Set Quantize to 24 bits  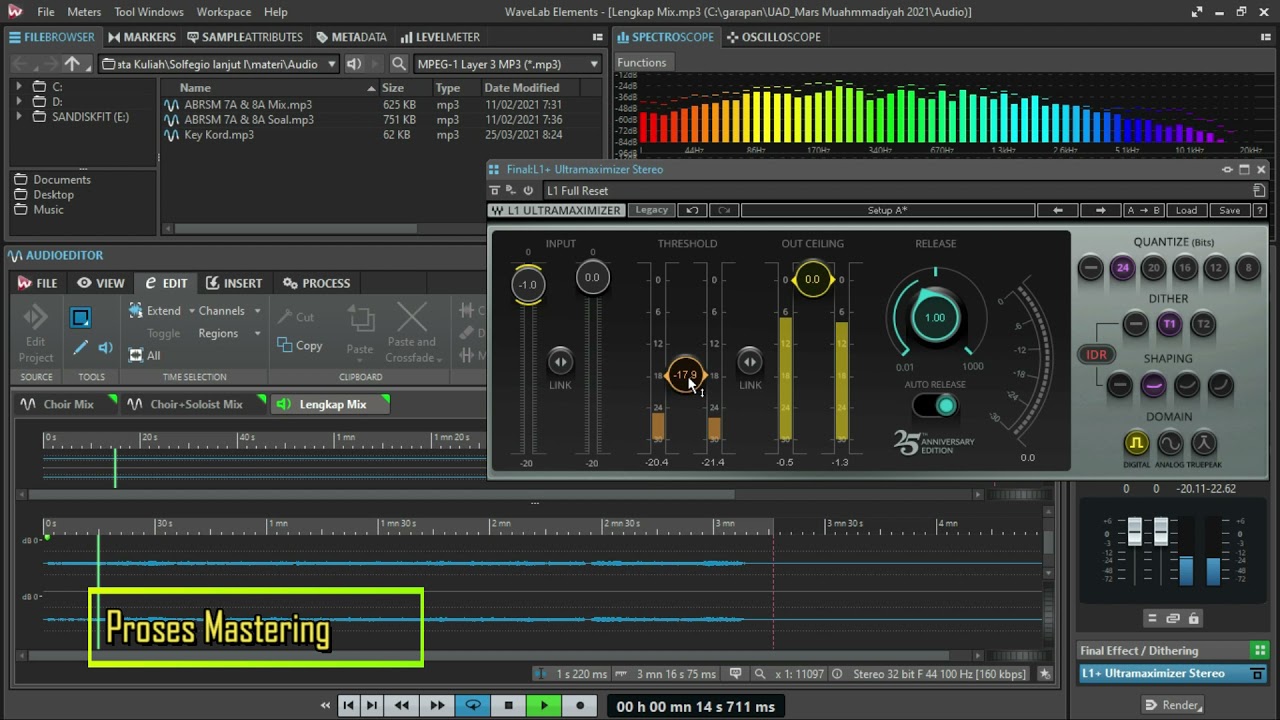pos(1122,268)
